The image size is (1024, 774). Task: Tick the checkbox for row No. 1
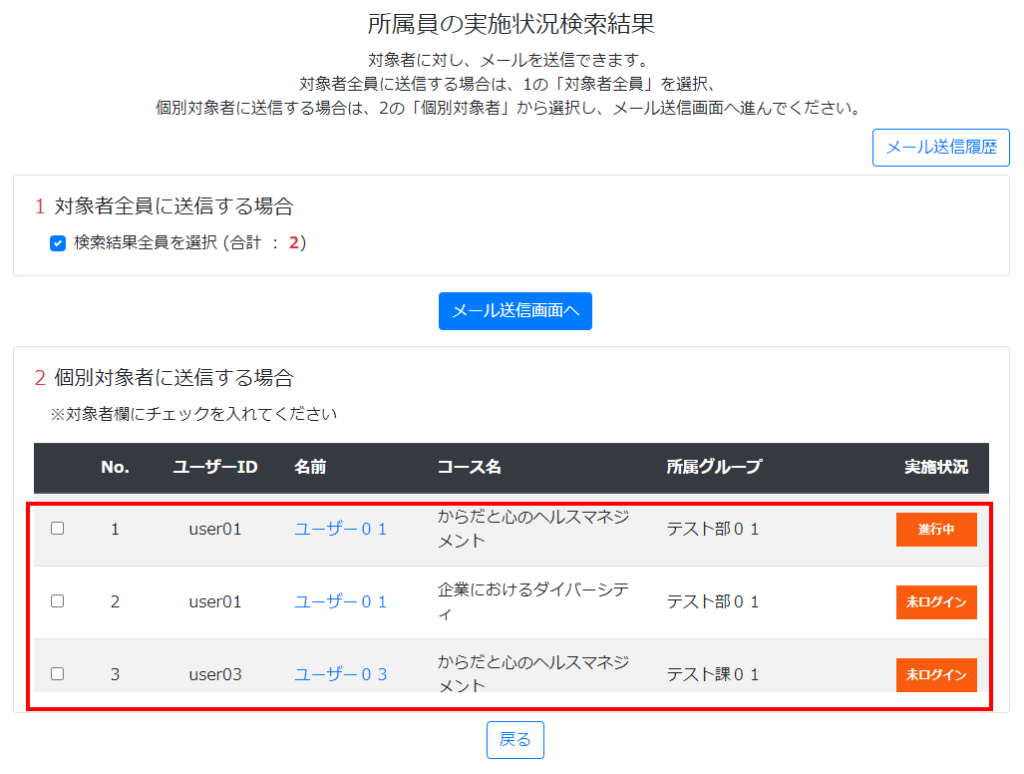click(x=58, y=529)
